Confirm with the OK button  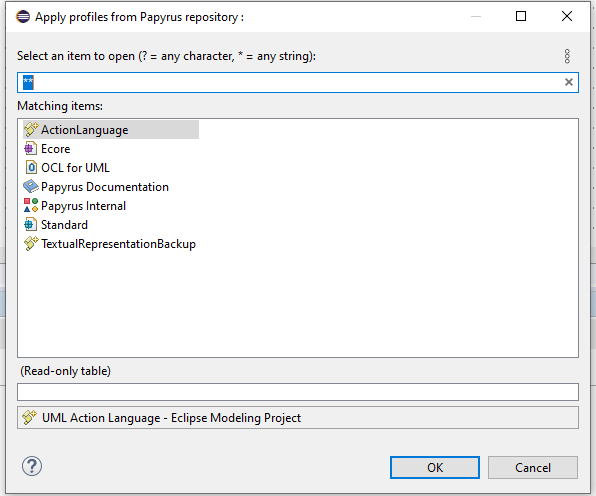[x=435, y=467]
